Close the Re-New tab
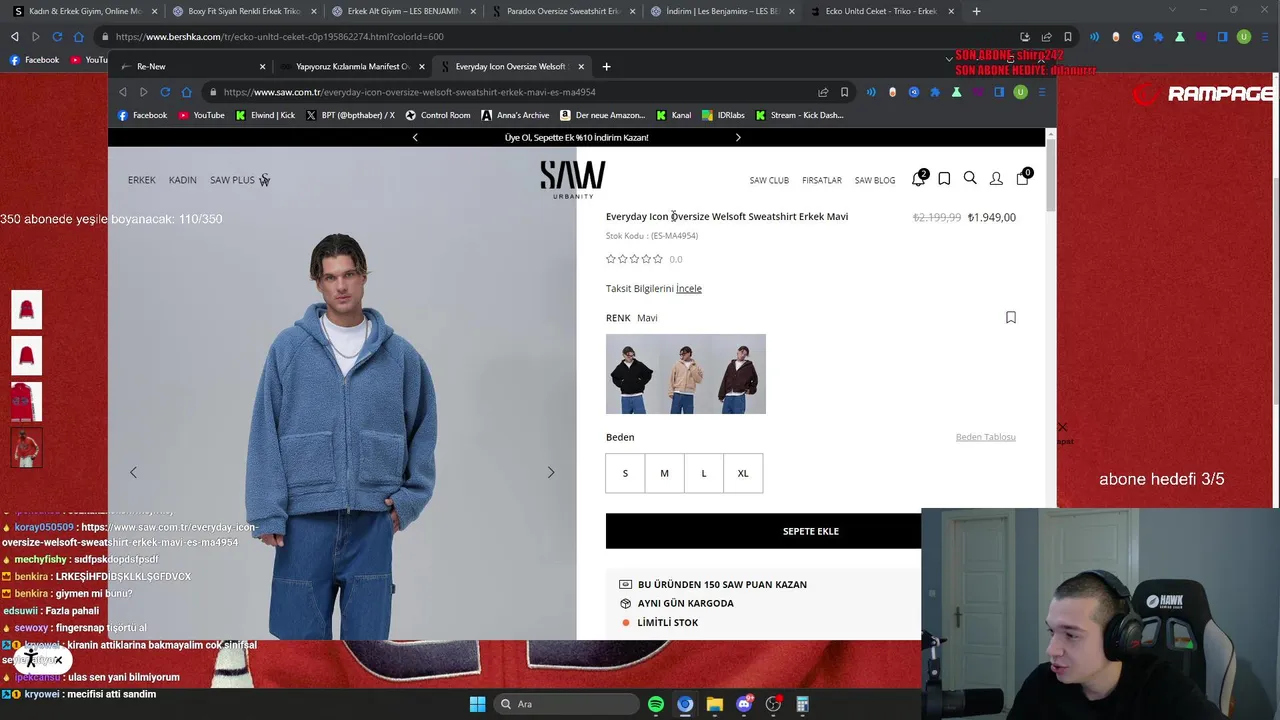 pyautogui.click(x=263, y=67)
